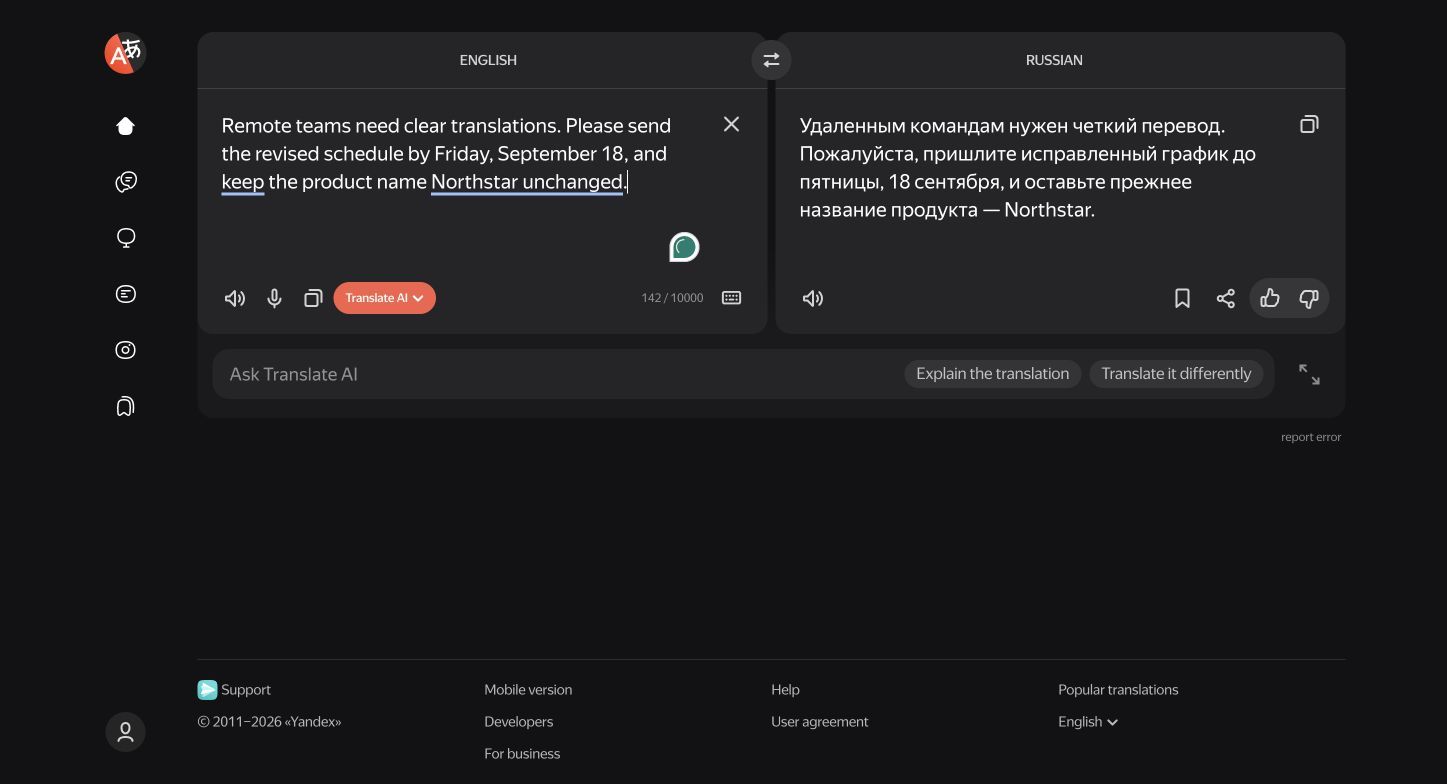Listen to the Russian translation

click(x=813, y=298)
